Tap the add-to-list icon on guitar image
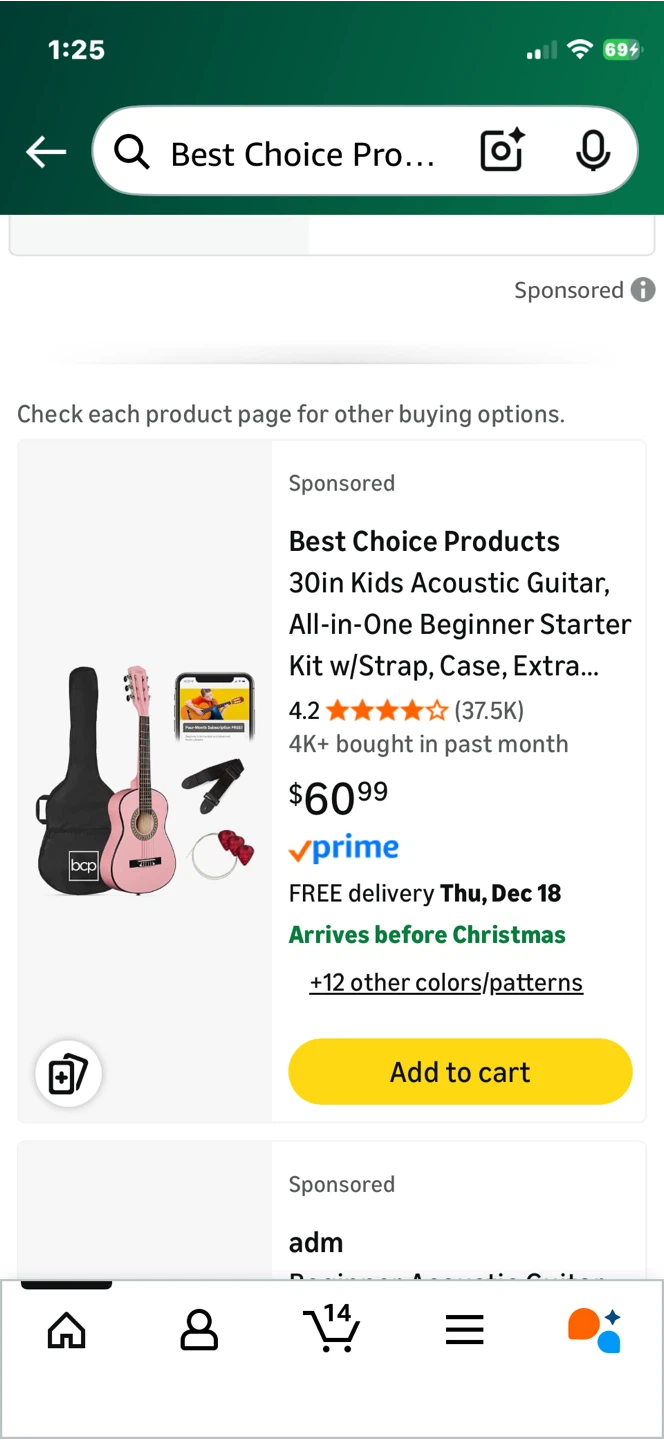664x1440 pixels. click(68, 1074)
